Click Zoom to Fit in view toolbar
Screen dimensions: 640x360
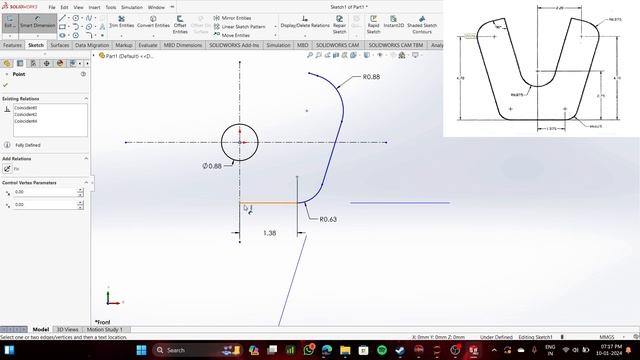310,55
